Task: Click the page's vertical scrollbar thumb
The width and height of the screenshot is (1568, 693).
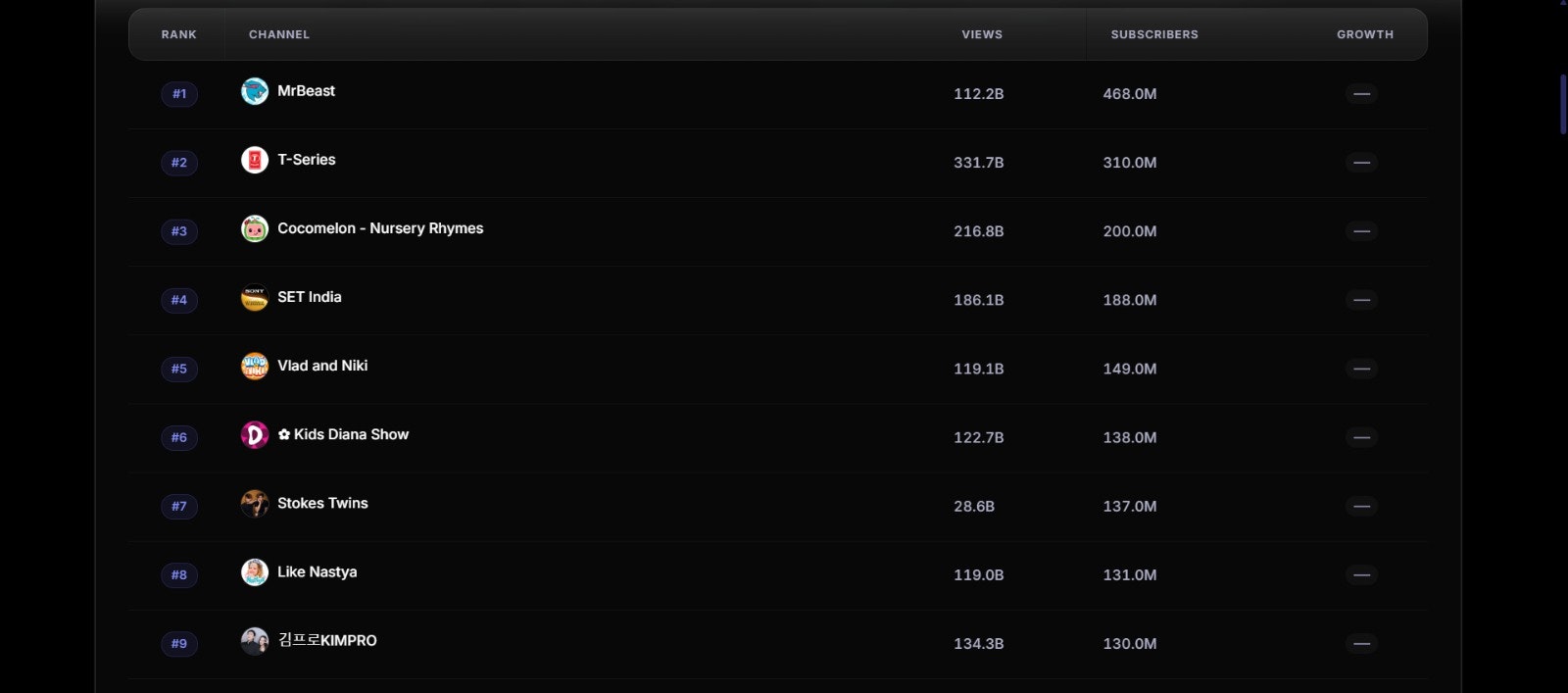Action: click(1563, 105)
